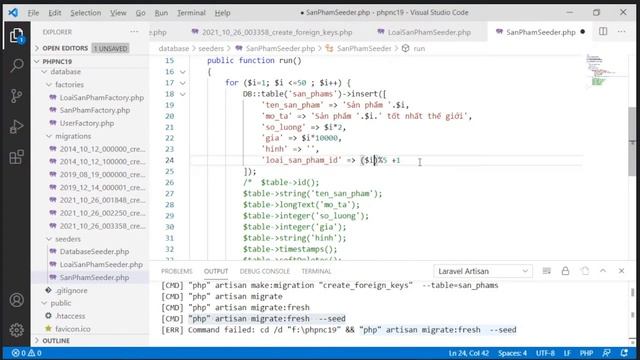Click the Explorer more actions ellipsis
Screen dimensions: 640x360
click(x=134, y=31)
